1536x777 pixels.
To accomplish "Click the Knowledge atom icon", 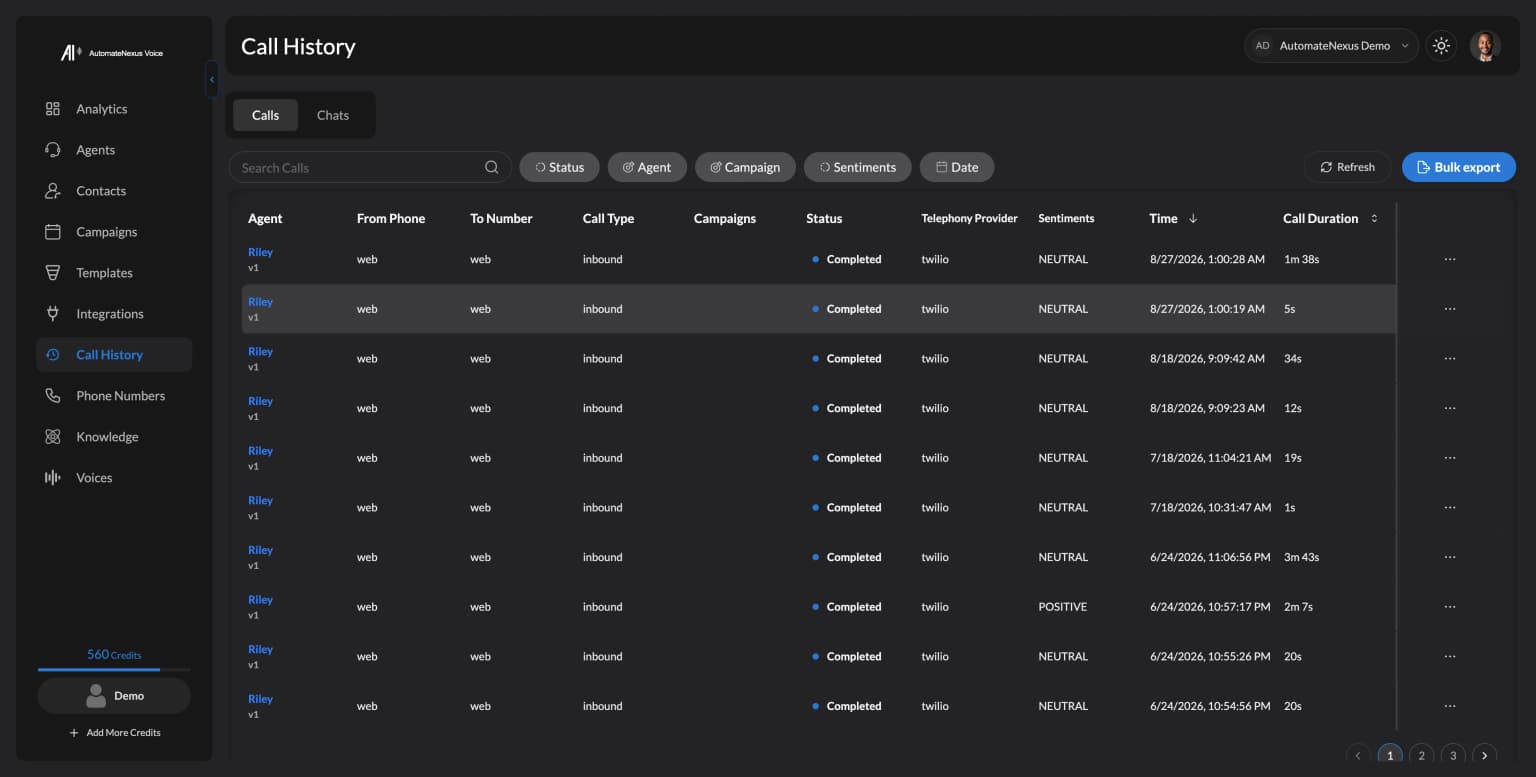I will point(53,437).
